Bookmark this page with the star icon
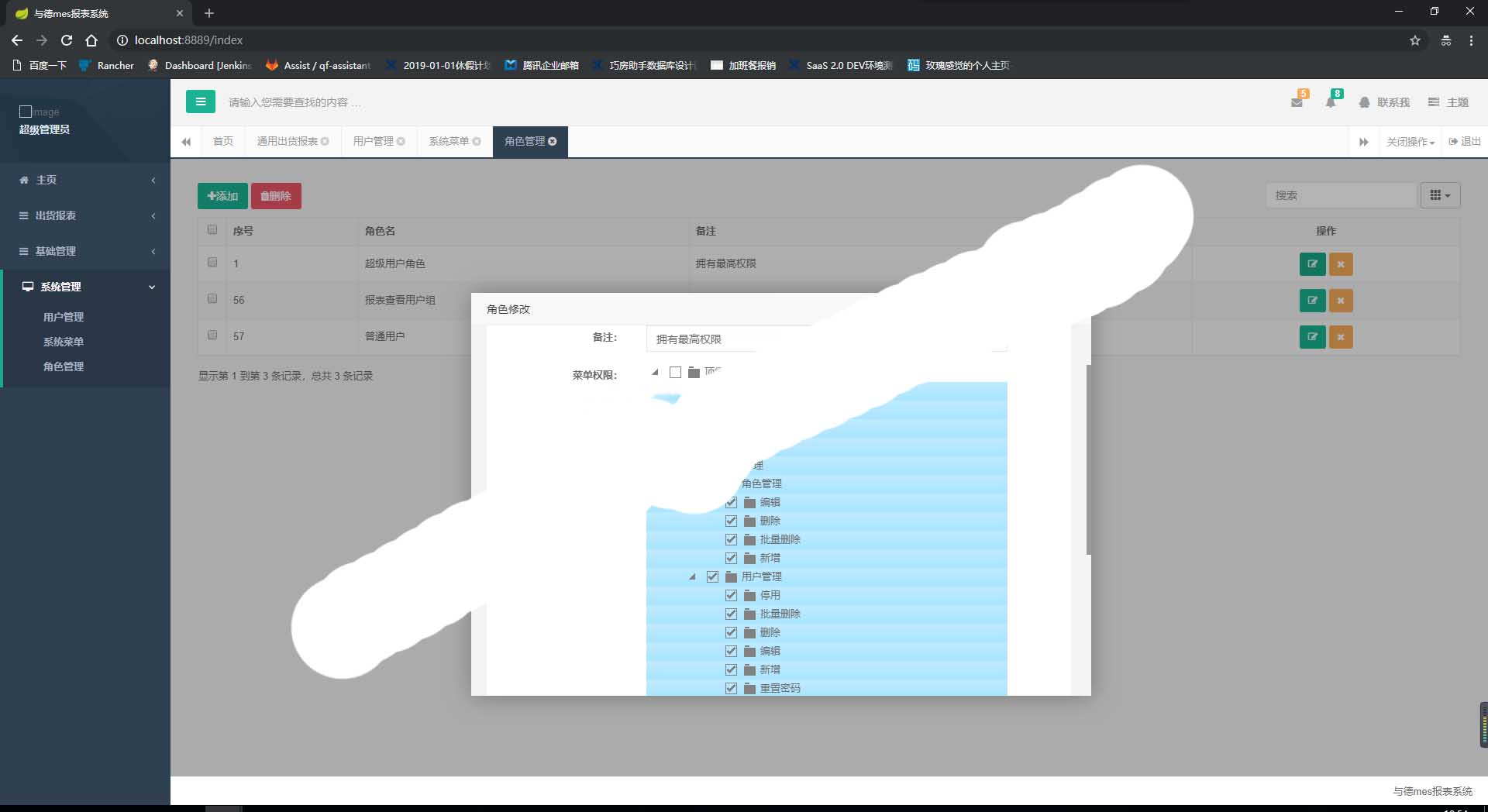This screenshot has width=1488, height=812. 1414,40
